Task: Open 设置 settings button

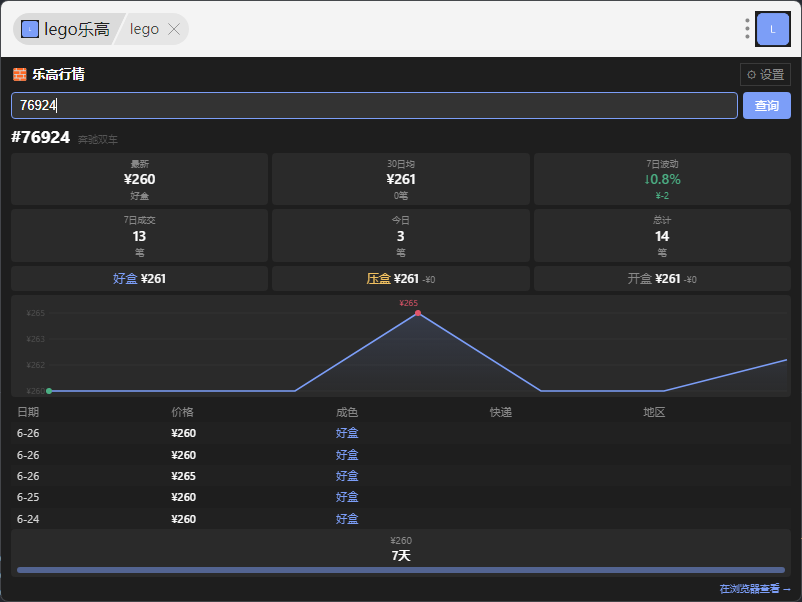Action: click(765, 75)
